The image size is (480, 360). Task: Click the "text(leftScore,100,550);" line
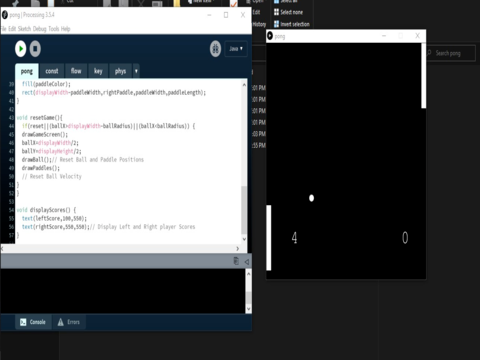coord(54,218)
